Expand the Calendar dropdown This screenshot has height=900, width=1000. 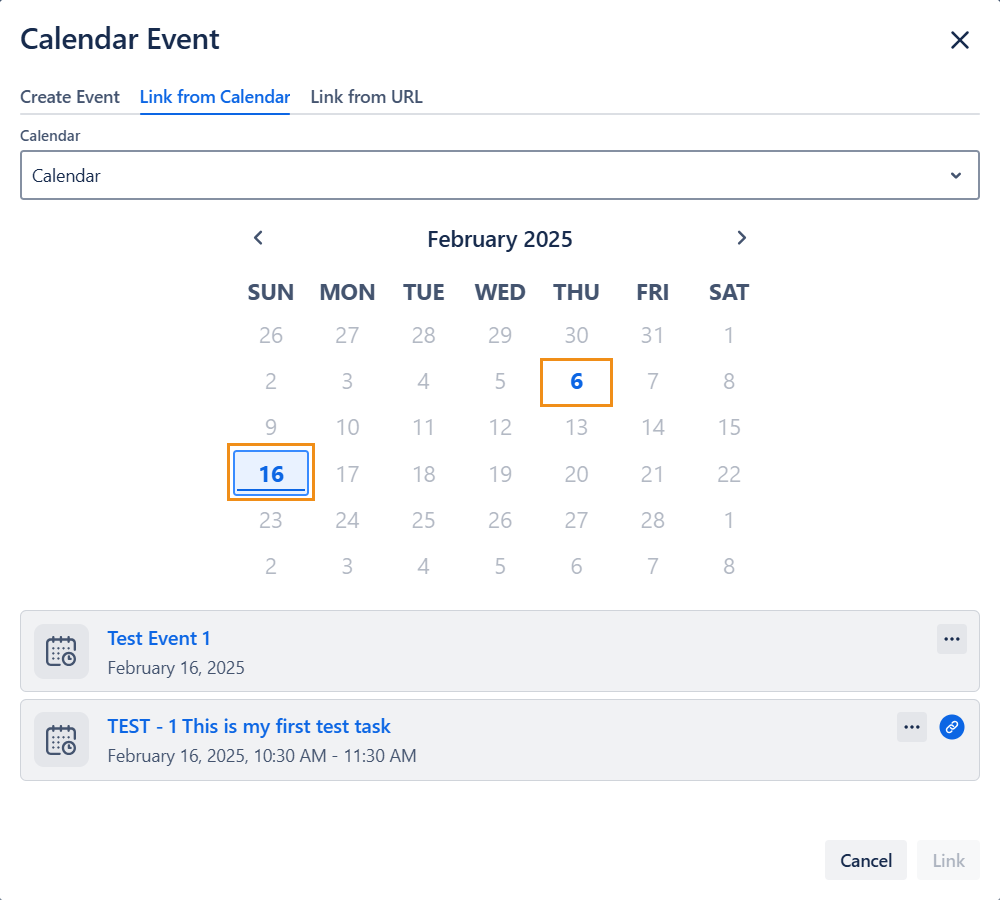[x=500, y=176]
